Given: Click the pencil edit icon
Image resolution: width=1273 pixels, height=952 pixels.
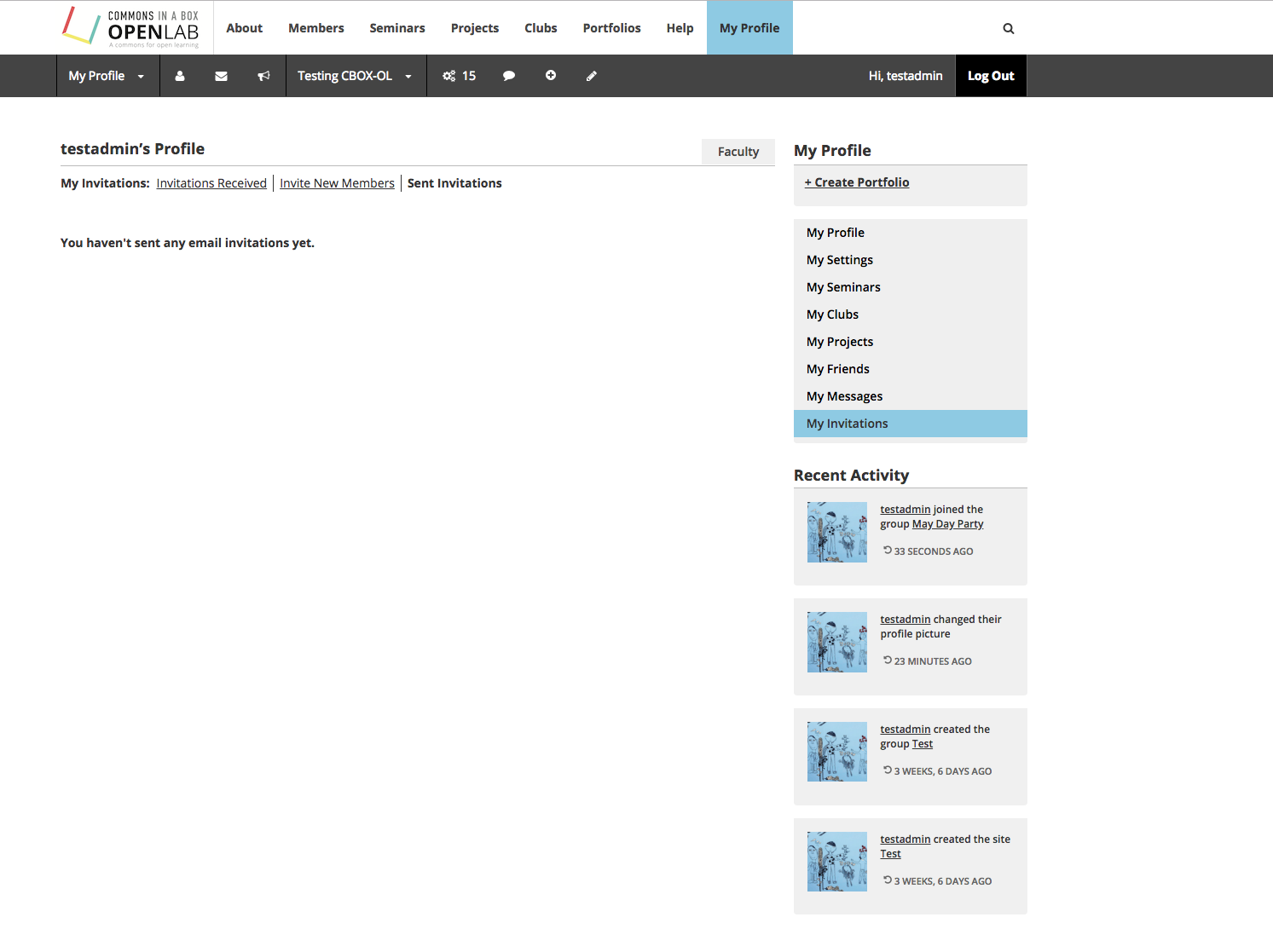Looking at the screenshot, I should click(592, 76).
